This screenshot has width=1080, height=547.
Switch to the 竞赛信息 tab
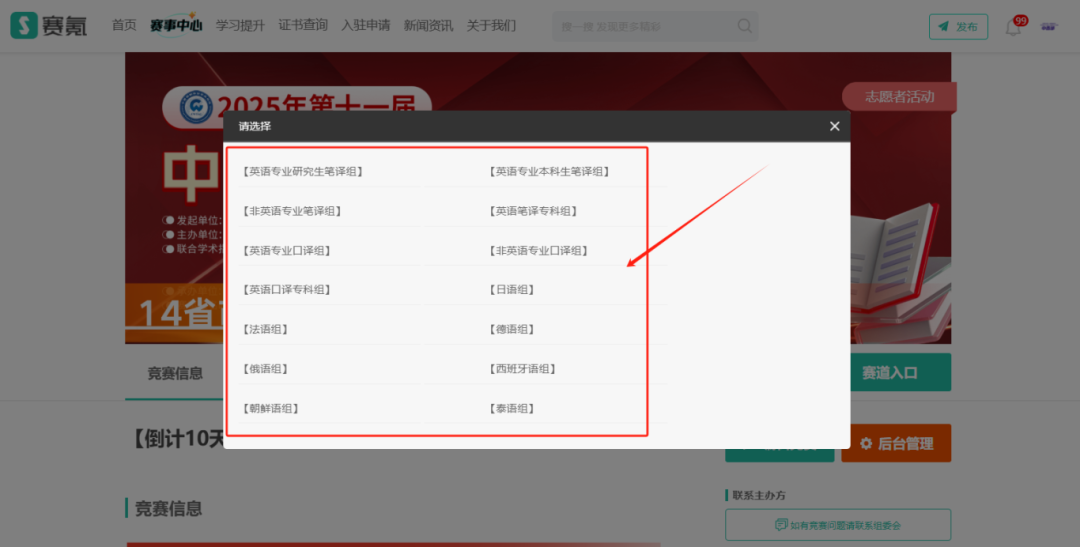click(x=175, y=373)
